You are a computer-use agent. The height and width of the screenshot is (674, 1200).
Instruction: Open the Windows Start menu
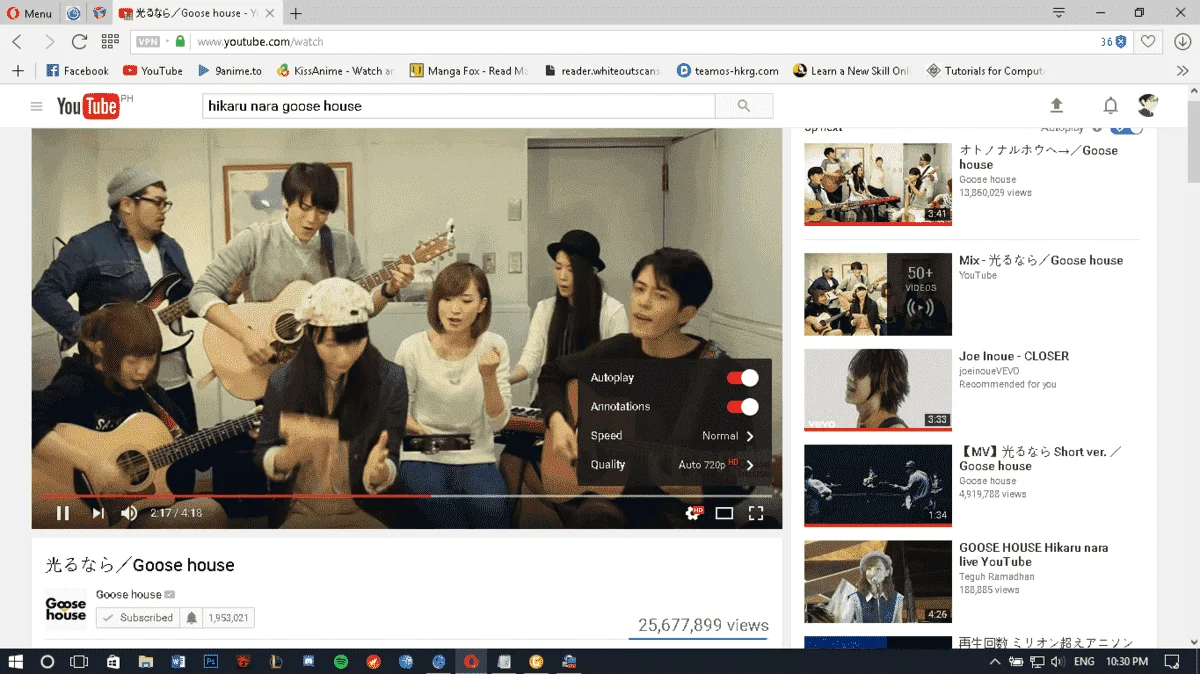(16, 662)
